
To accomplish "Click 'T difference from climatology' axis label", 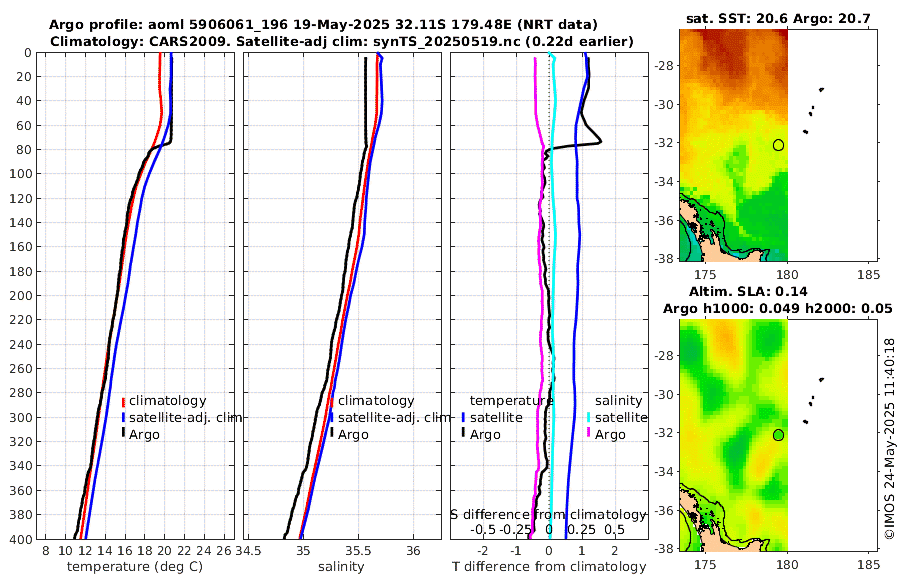I will coord(549,567).
